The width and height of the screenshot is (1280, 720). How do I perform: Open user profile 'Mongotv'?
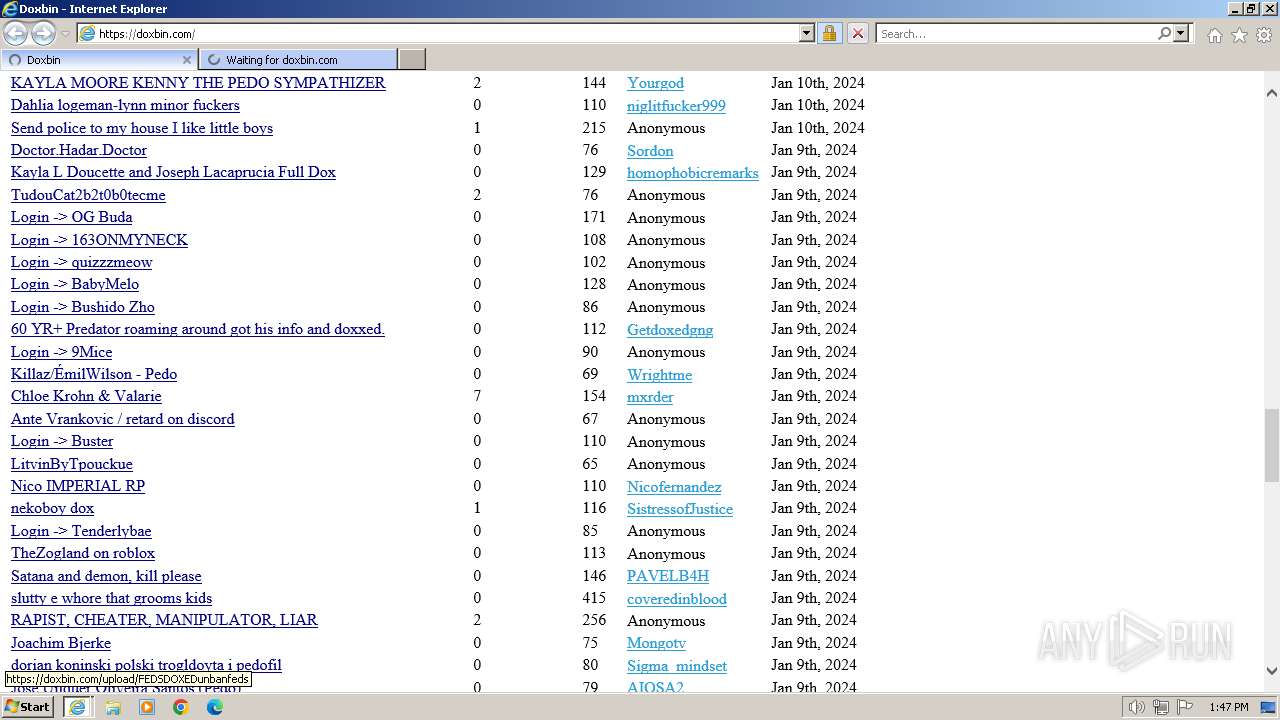tap(656, 643)
